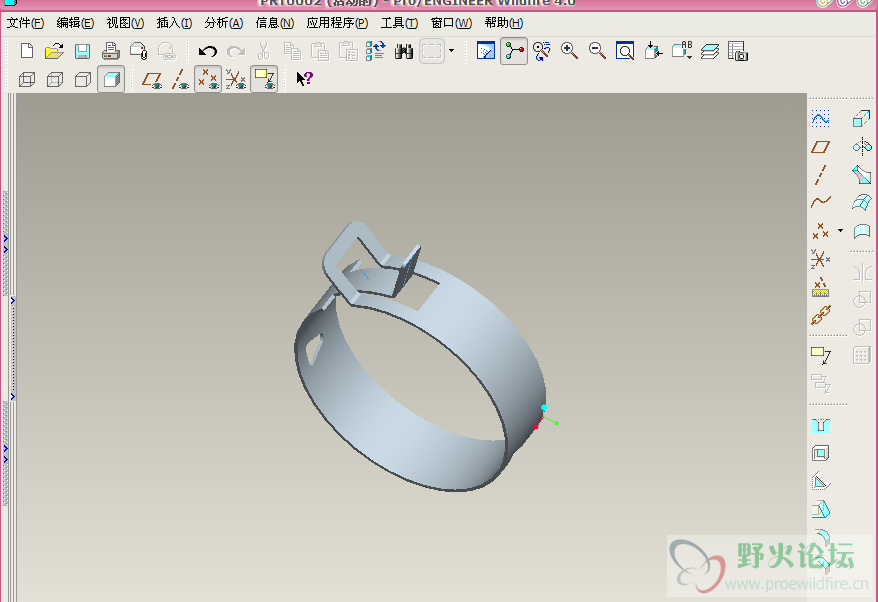Select the style surface tool
Image resolution: width=878 pixels, height=602 pixels.
coord(862,231)
